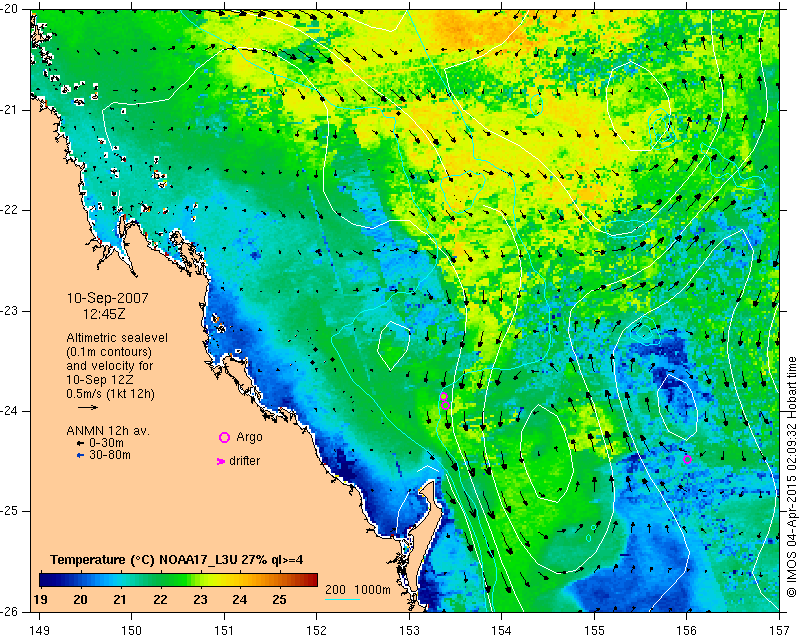Select the lone Argo float marker near 156°E
The width and height of the screenshot is (800, 640).
(x=687, y=459)
